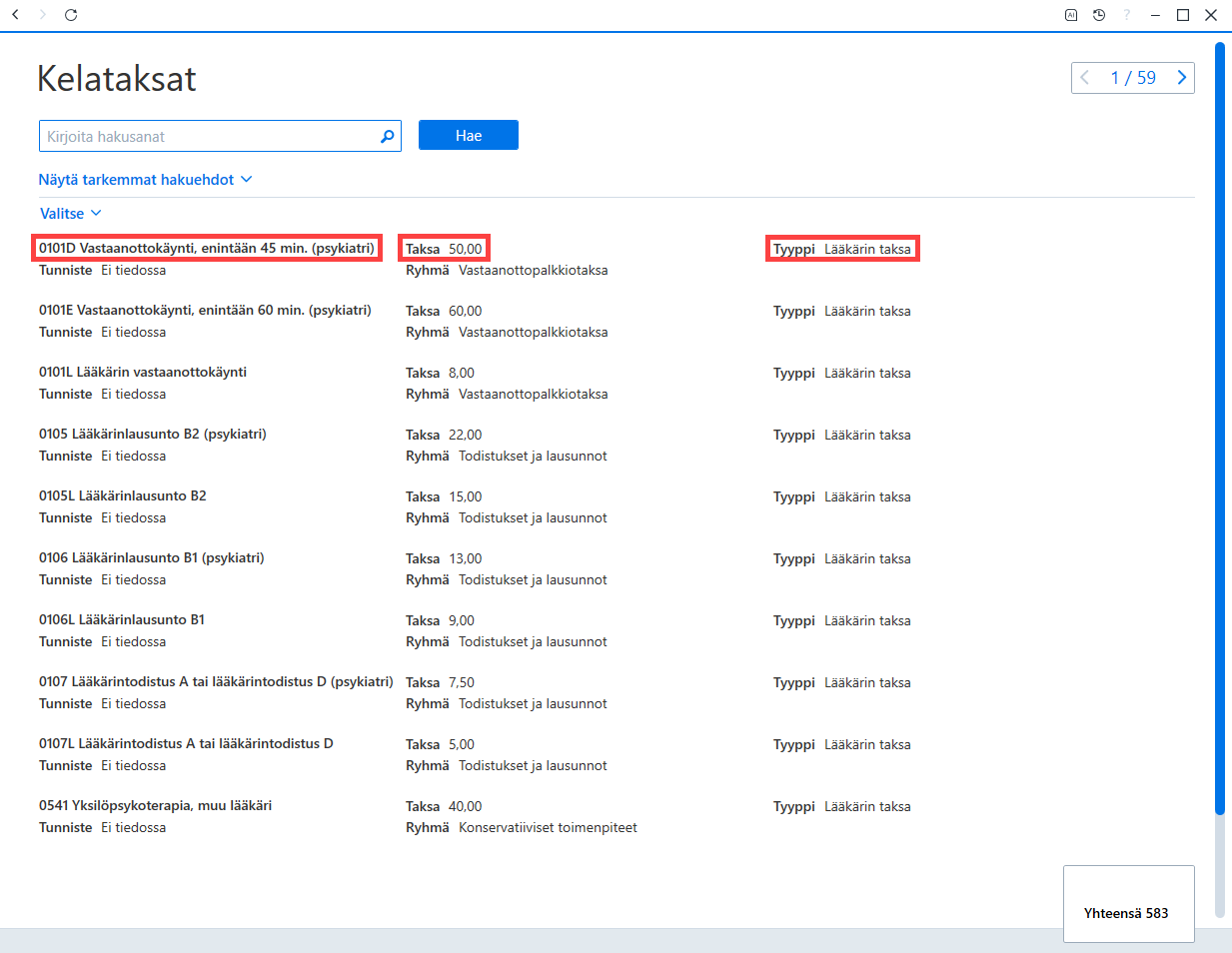This screenshot has width=1232, height=953.
Task: Go back with the top-left arrow
Action: click(15, 15)
